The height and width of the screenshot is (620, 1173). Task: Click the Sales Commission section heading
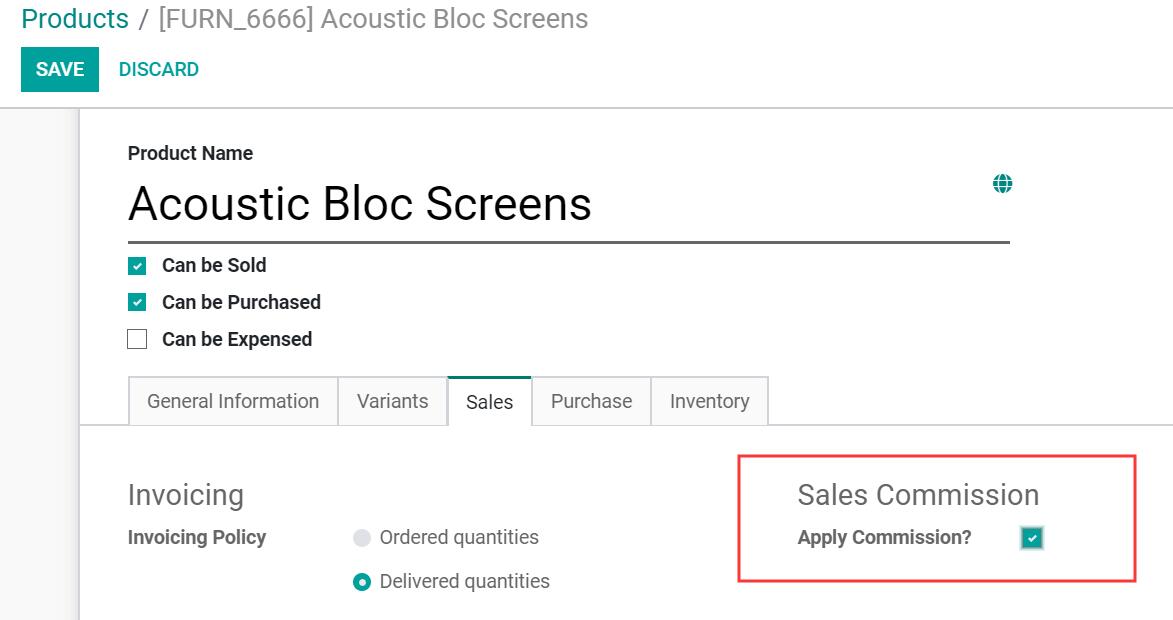(x=918, y=495)
